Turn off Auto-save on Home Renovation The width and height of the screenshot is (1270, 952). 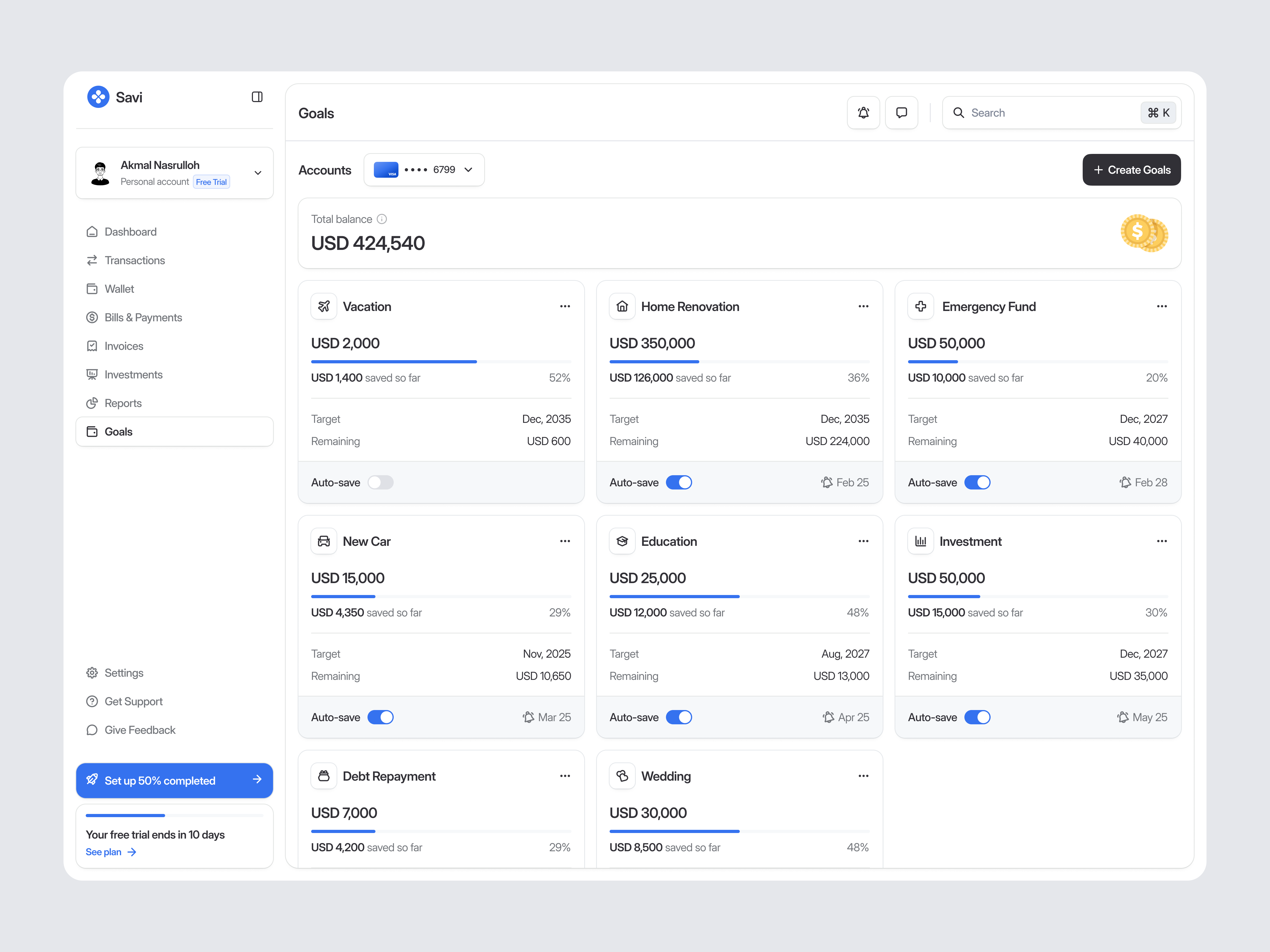pyautogui.click(x=679, y=482)
